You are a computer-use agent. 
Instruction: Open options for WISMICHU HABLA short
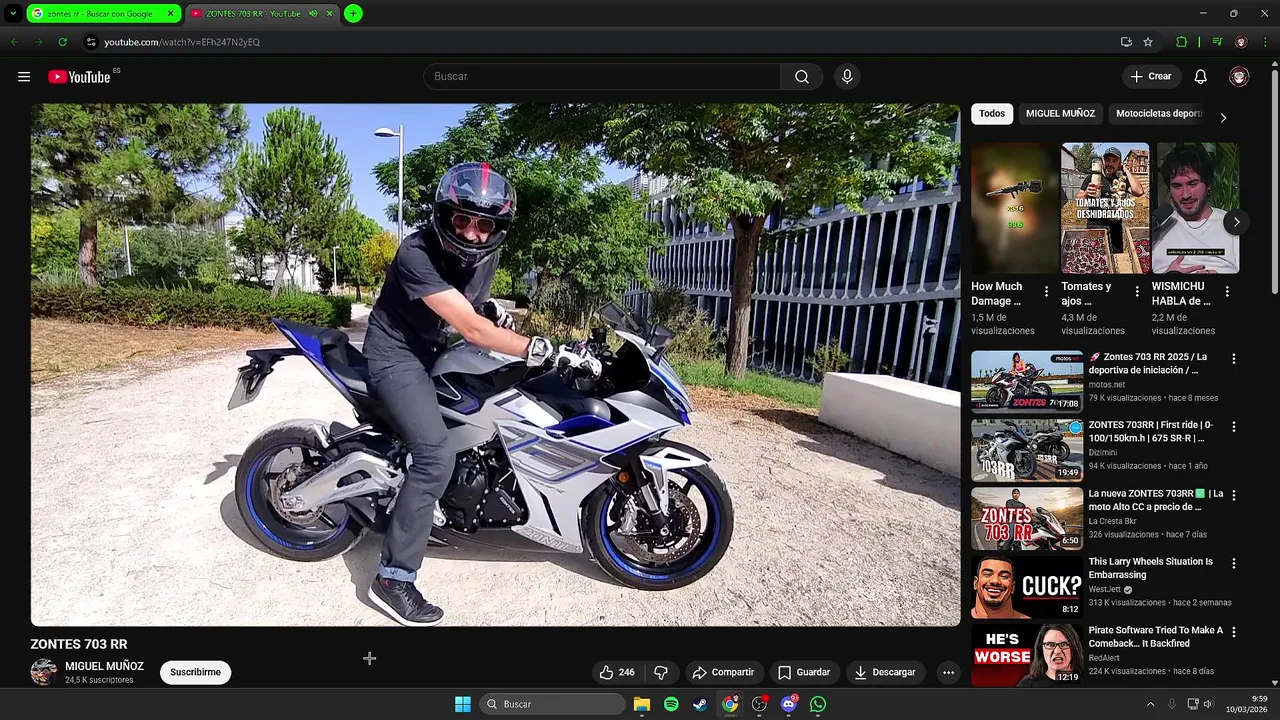click(x=1226, y=291)
